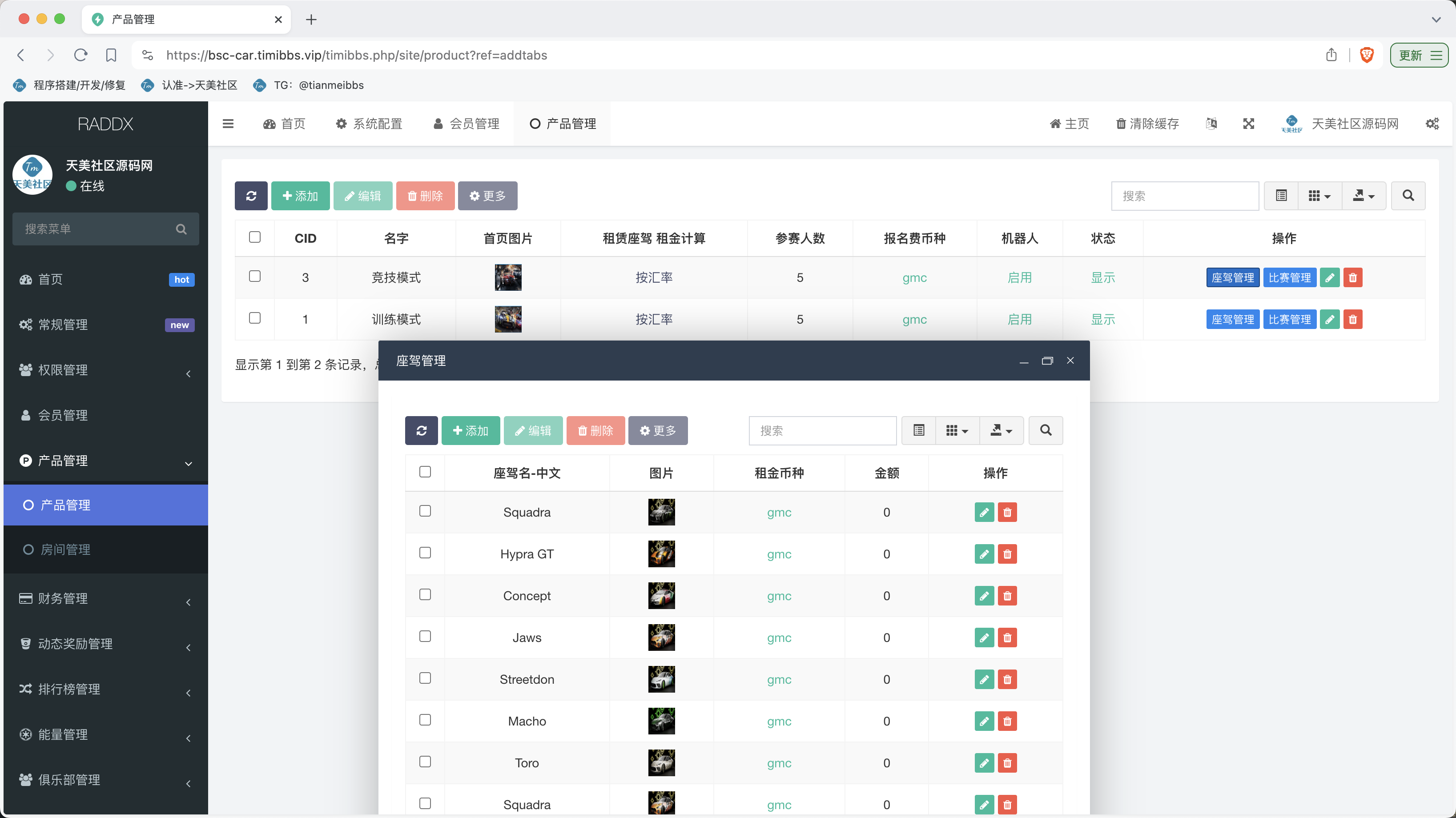The width and height of the screenshot is (1456, 818).
Task: Toggle select-all checkbox in 座驾管理 table header
Action: tap(425, 472)
